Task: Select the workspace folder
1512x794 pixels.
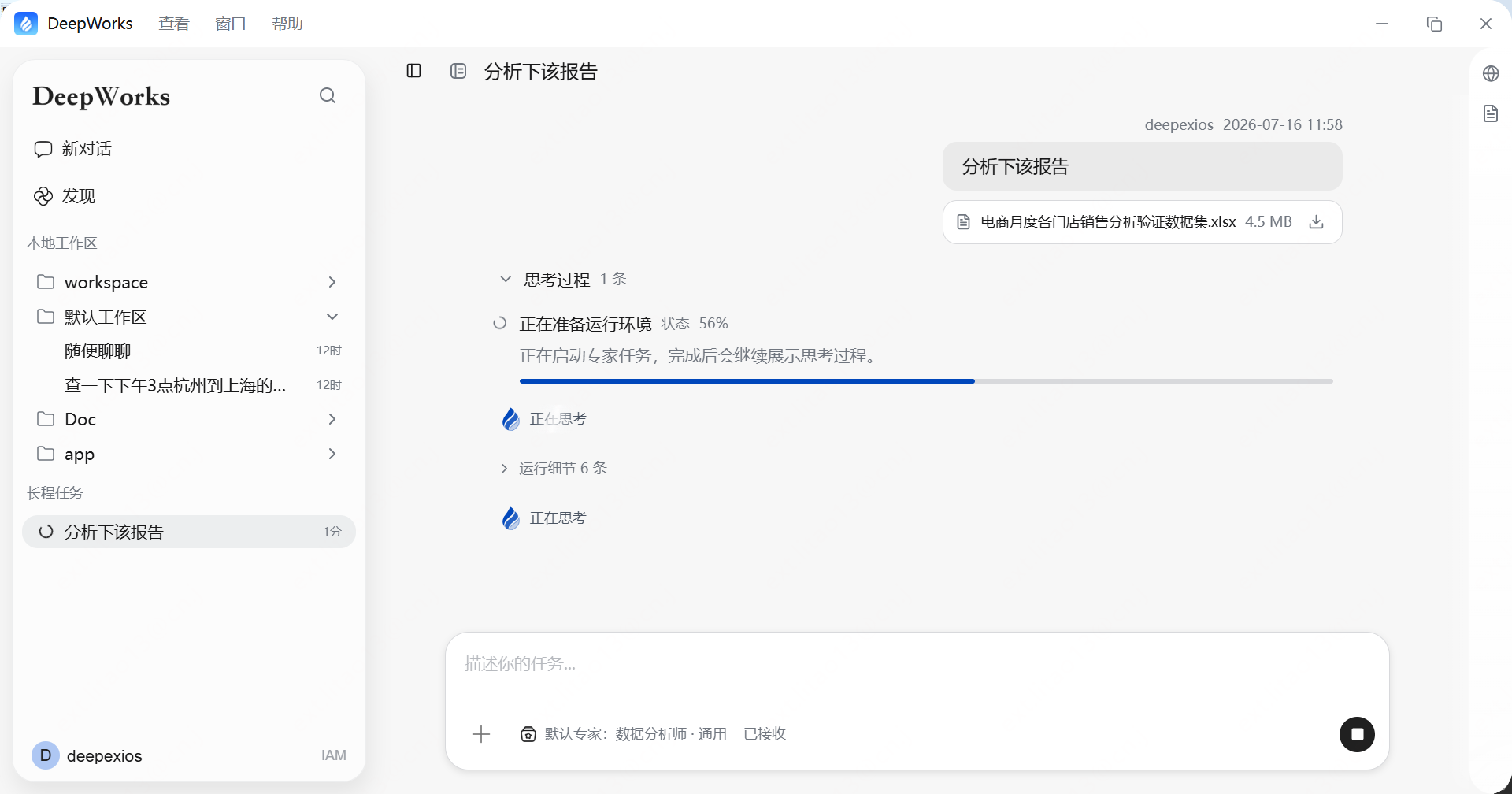Action: 189,282
